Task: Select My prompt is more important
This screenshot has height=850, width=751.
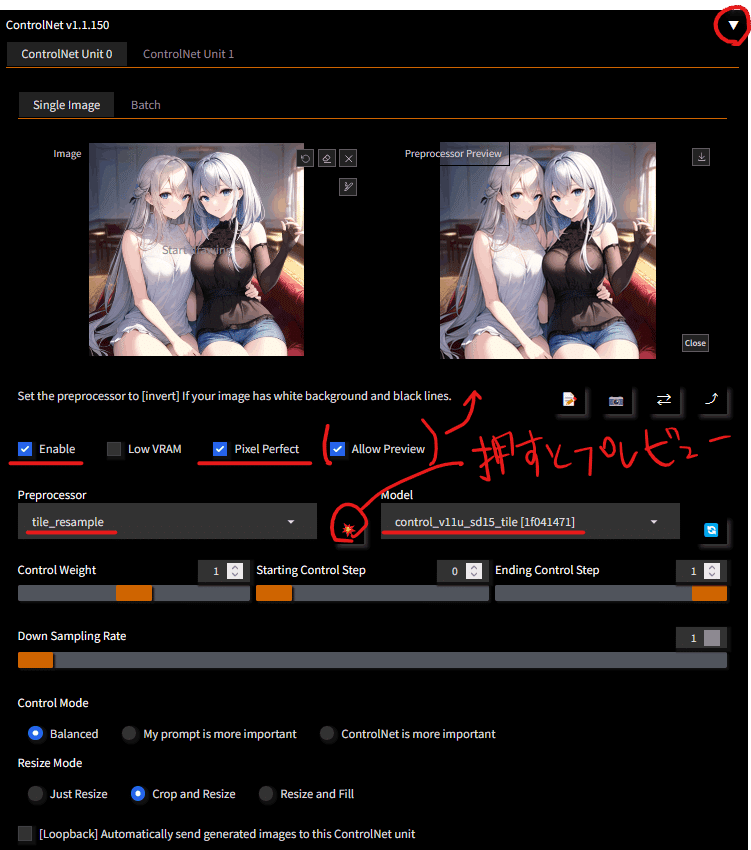Action: coord(129,733)
